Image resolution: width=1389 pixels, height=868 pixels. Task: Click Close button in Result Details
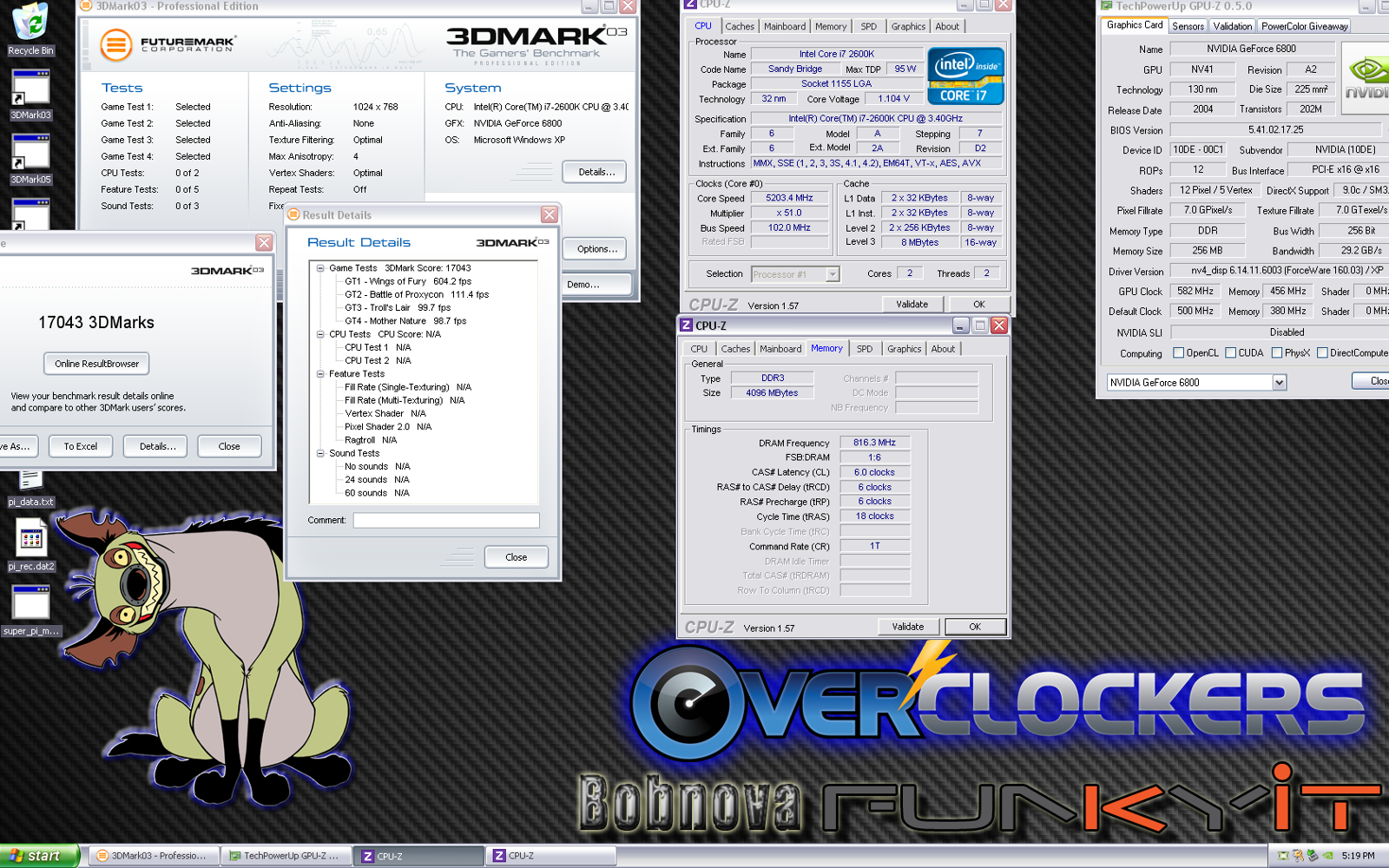click(x=516, y=557)
